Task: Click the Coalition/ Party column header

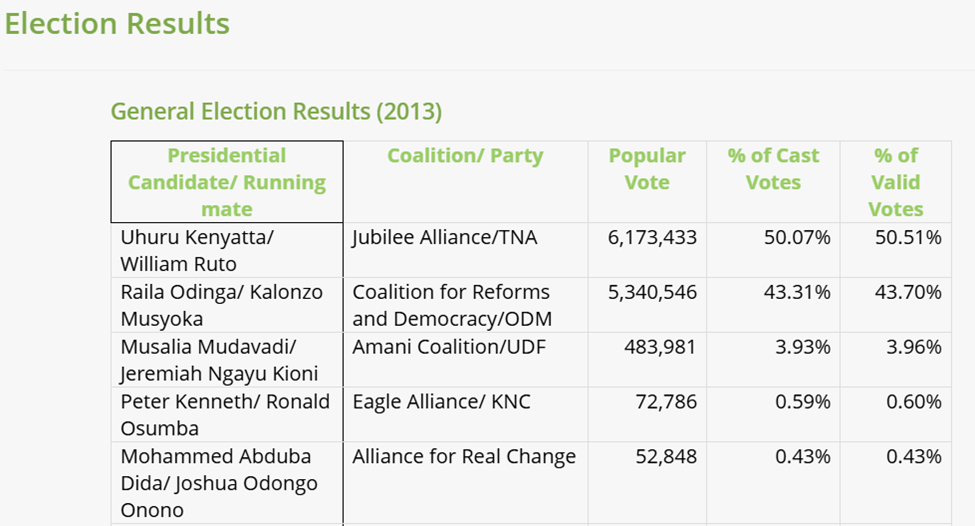Action: 465,156
